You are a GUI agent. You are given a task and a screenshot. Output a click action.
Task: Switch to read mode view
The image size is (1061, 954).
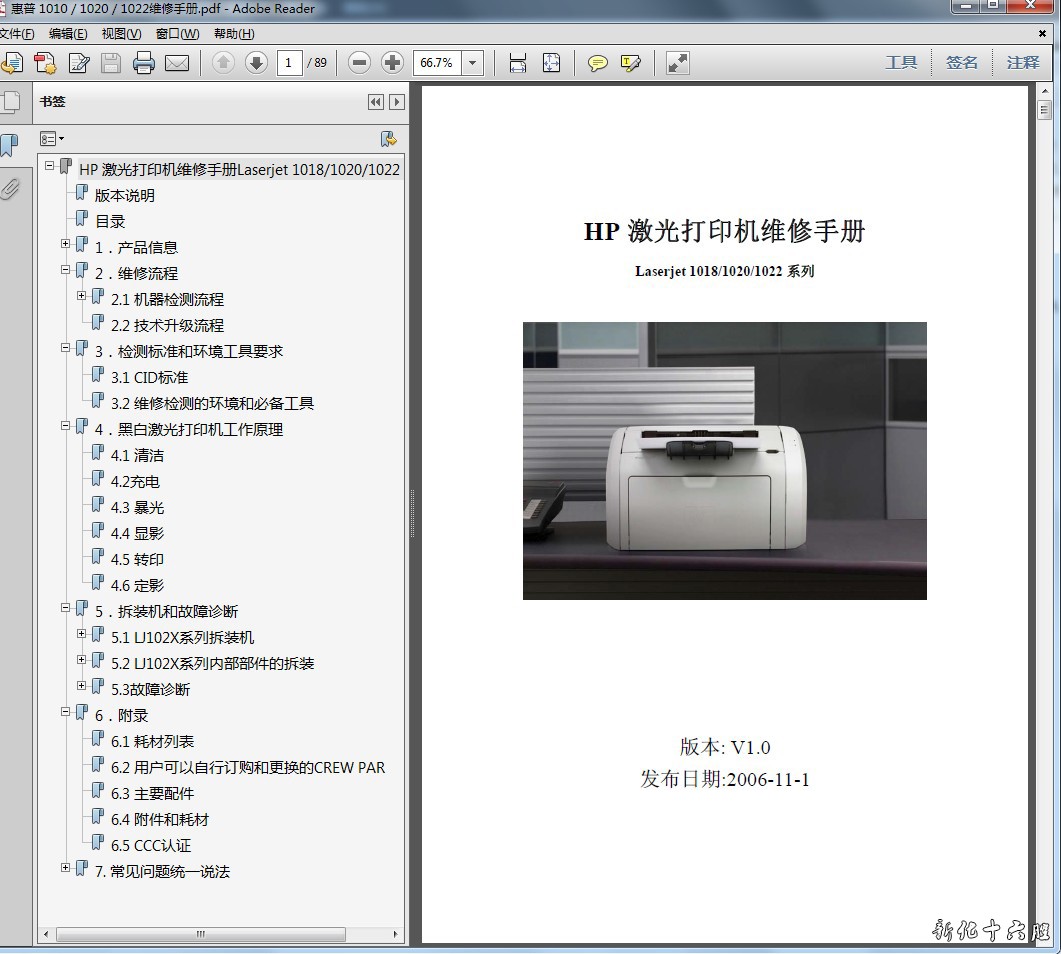point(678,63)
